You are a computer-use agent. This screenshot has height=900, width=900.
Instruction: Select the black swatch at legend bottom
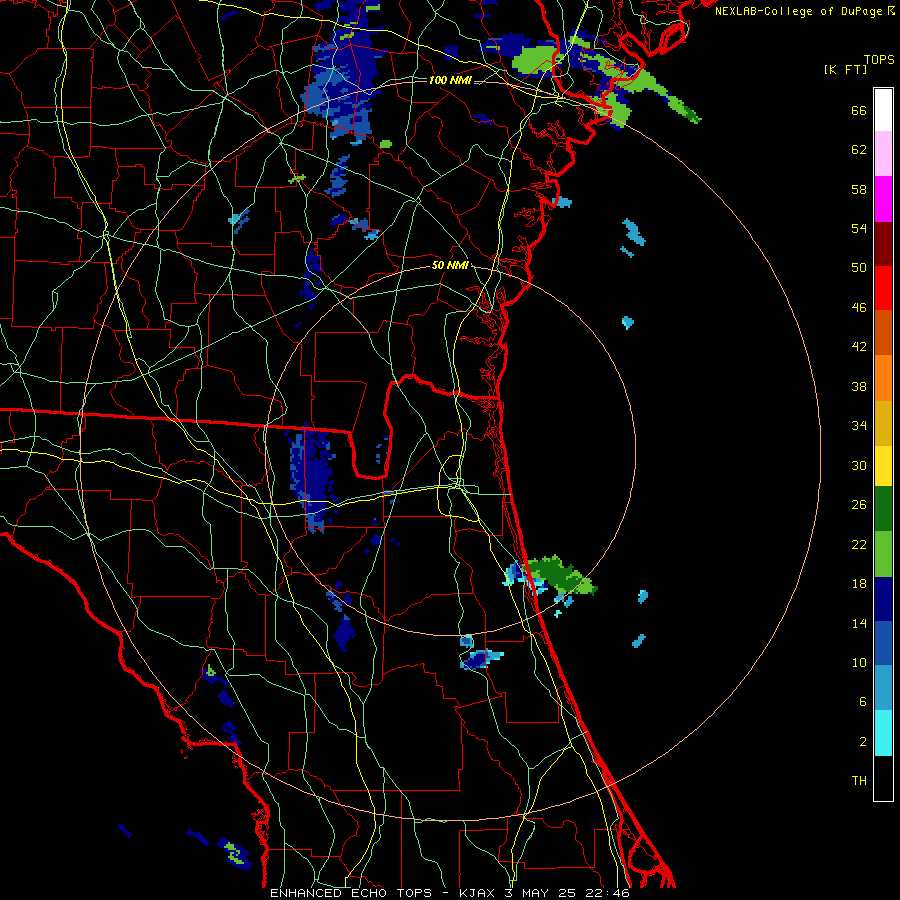[x=883, y=778]
